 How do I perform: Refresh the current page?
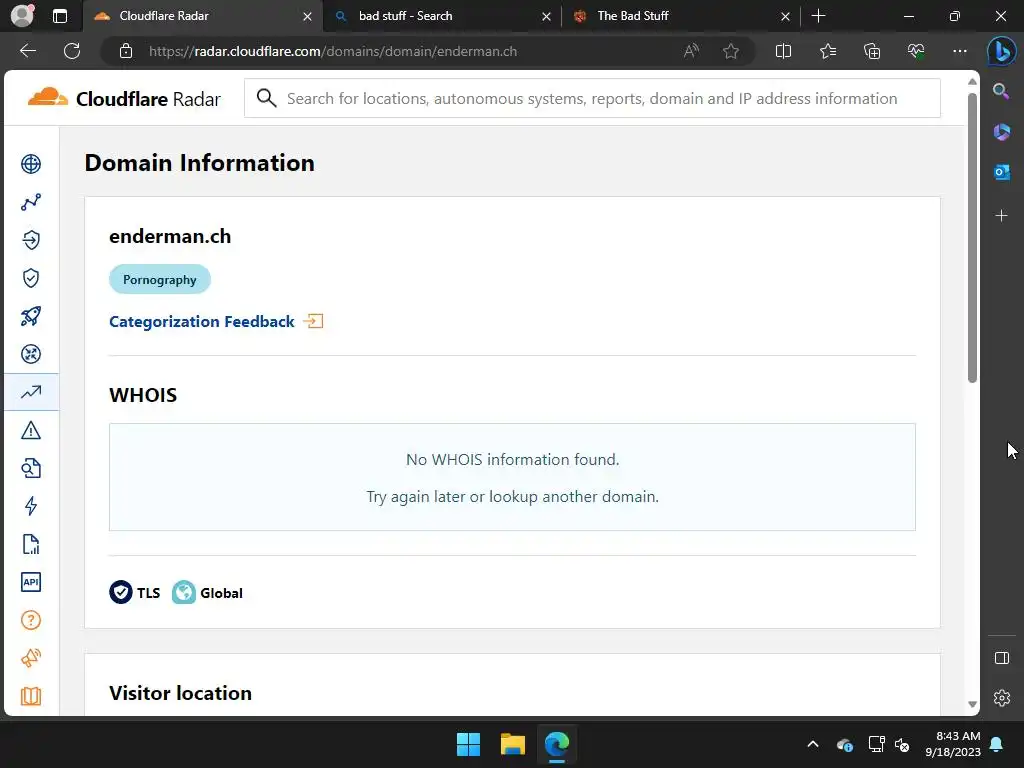[72, 51]
